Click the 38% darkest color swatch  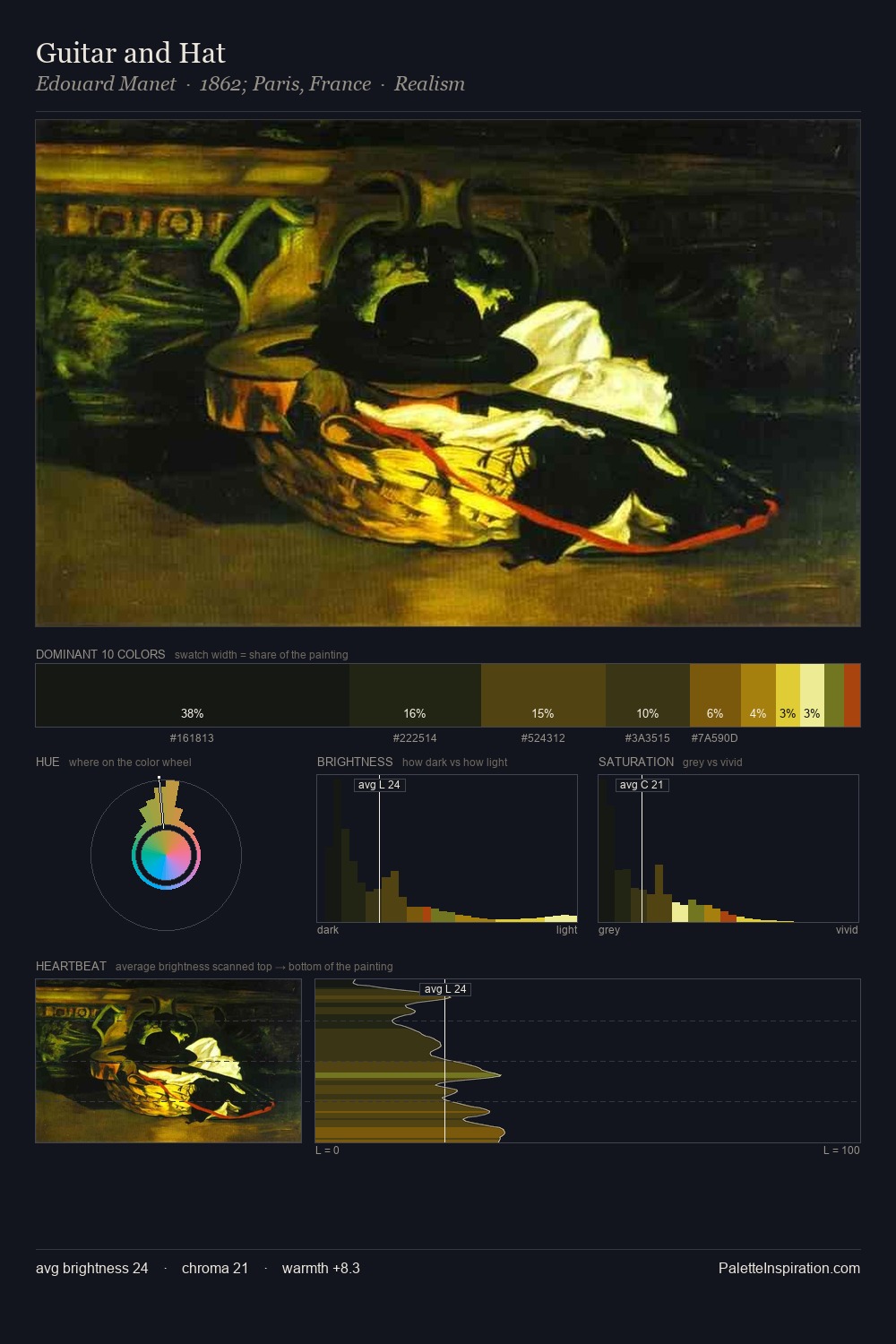(x=193, y=695)
